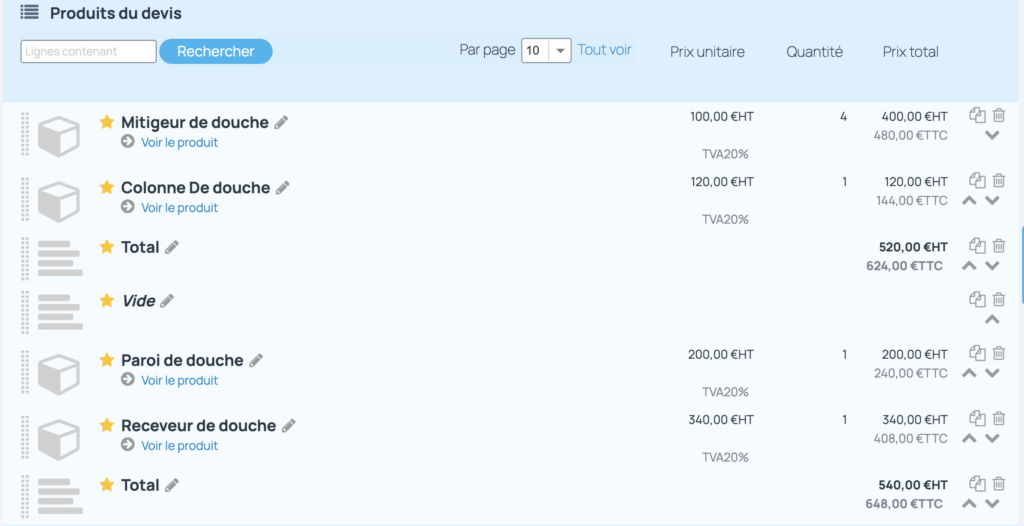The image size is (1024, 526).
Task: Delete the Colonne De douche line
Action: [x=999, y=180]
